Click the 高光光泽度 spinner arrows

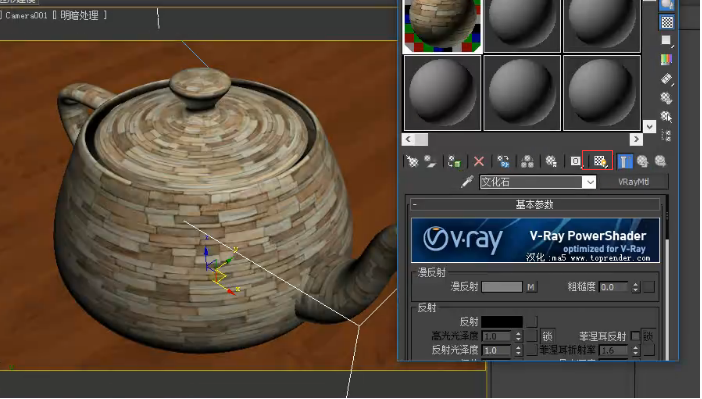(x=518, y=336)
